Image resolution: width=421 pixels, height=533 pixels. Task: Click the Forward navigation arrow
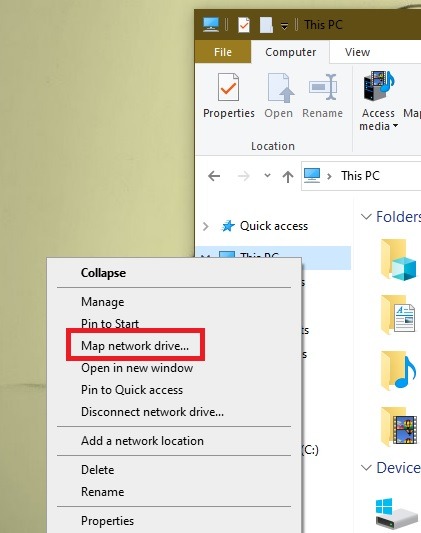pyautogui.click(x=243, y=176)
